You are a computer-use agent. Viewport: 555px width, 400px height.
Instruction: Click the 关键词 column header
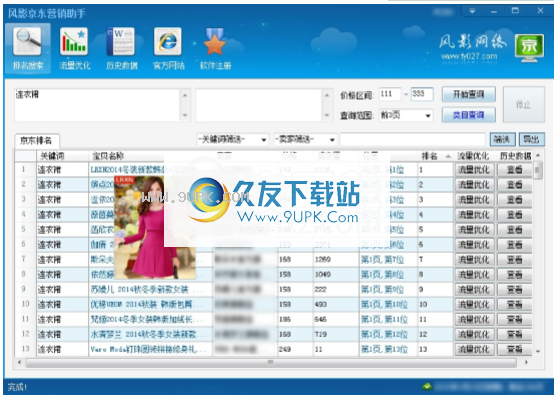point(62,156)
